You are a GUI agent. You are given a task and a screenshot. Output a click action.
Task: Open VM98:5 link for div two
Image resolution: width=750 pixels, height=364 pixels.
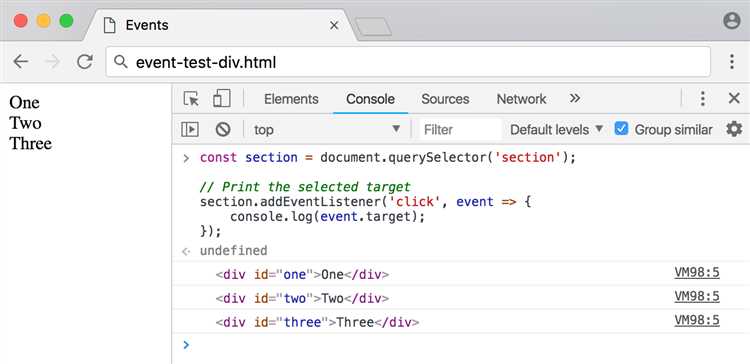click(697, 296)
